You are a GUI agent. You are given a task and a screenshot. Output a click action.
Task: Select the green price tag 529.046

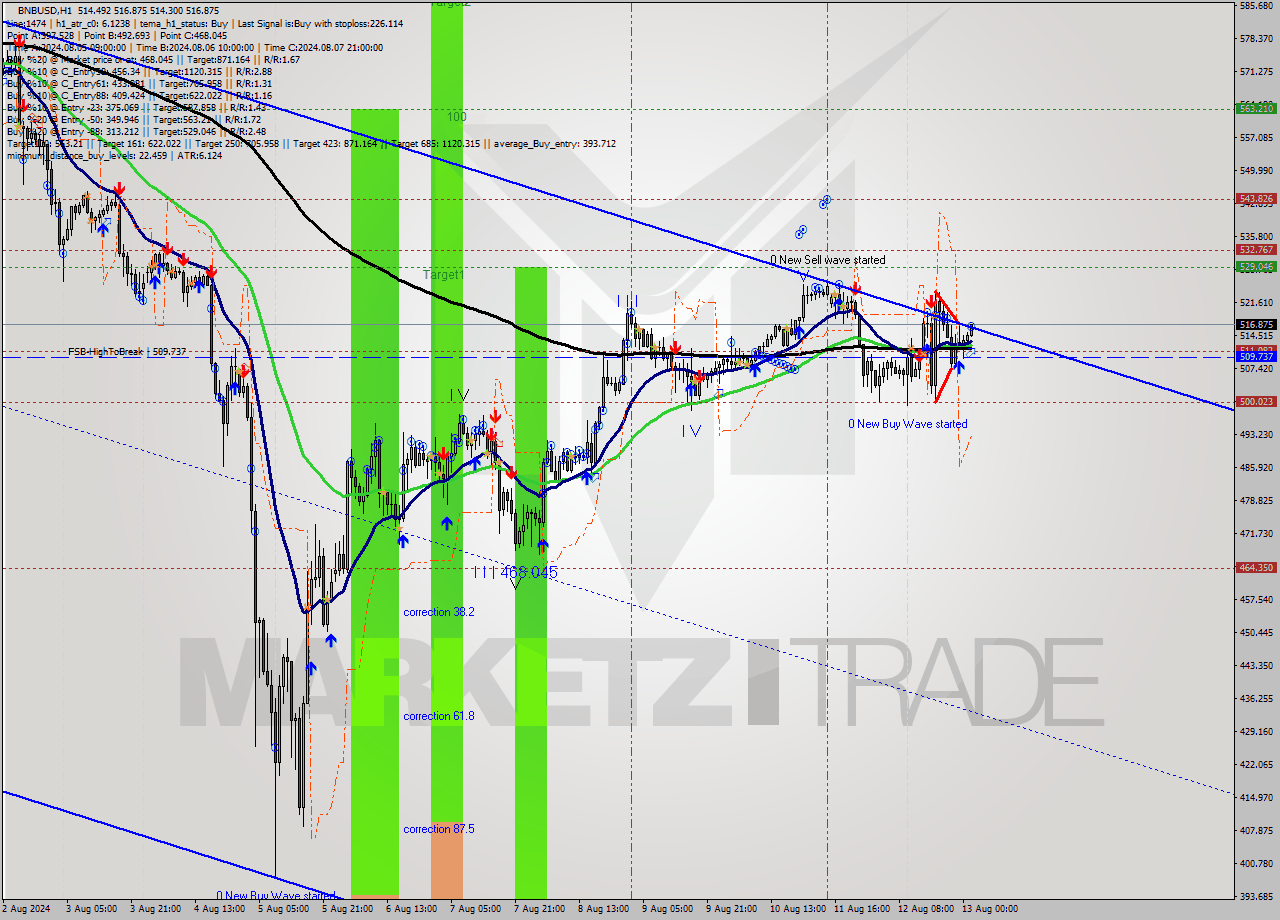click(1256, 266)
